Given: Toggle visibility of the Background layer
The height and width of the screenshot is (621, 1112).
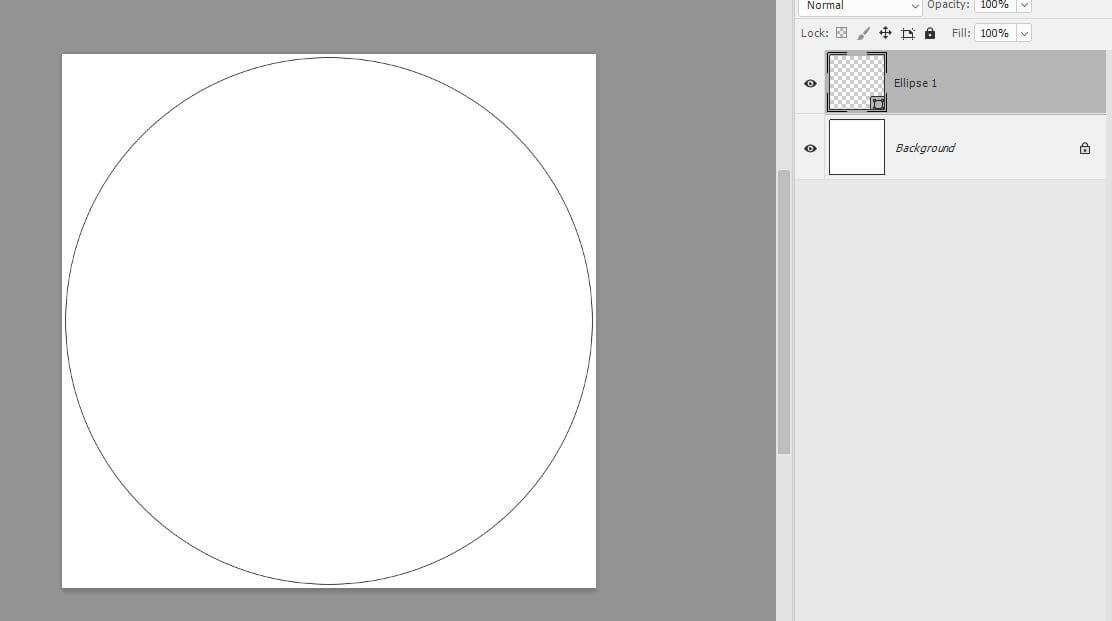Looking at the screenshot, I should pyautogui.click(x=810, y=148).
